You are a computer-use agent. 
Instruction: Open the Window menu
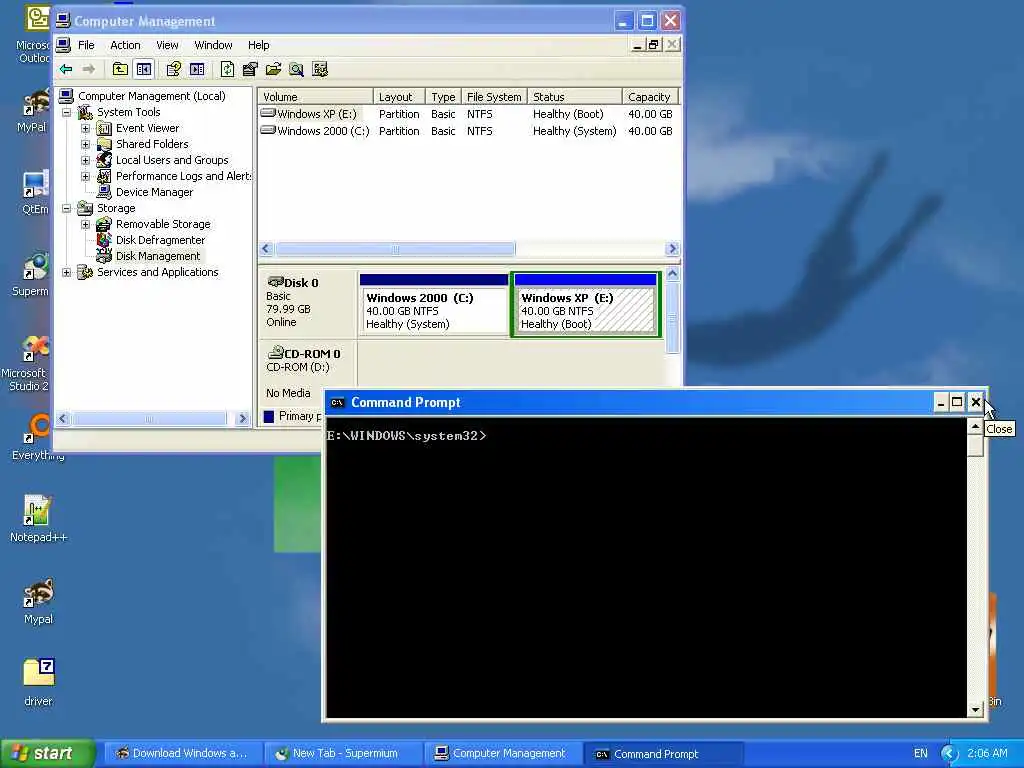(213, 45)
